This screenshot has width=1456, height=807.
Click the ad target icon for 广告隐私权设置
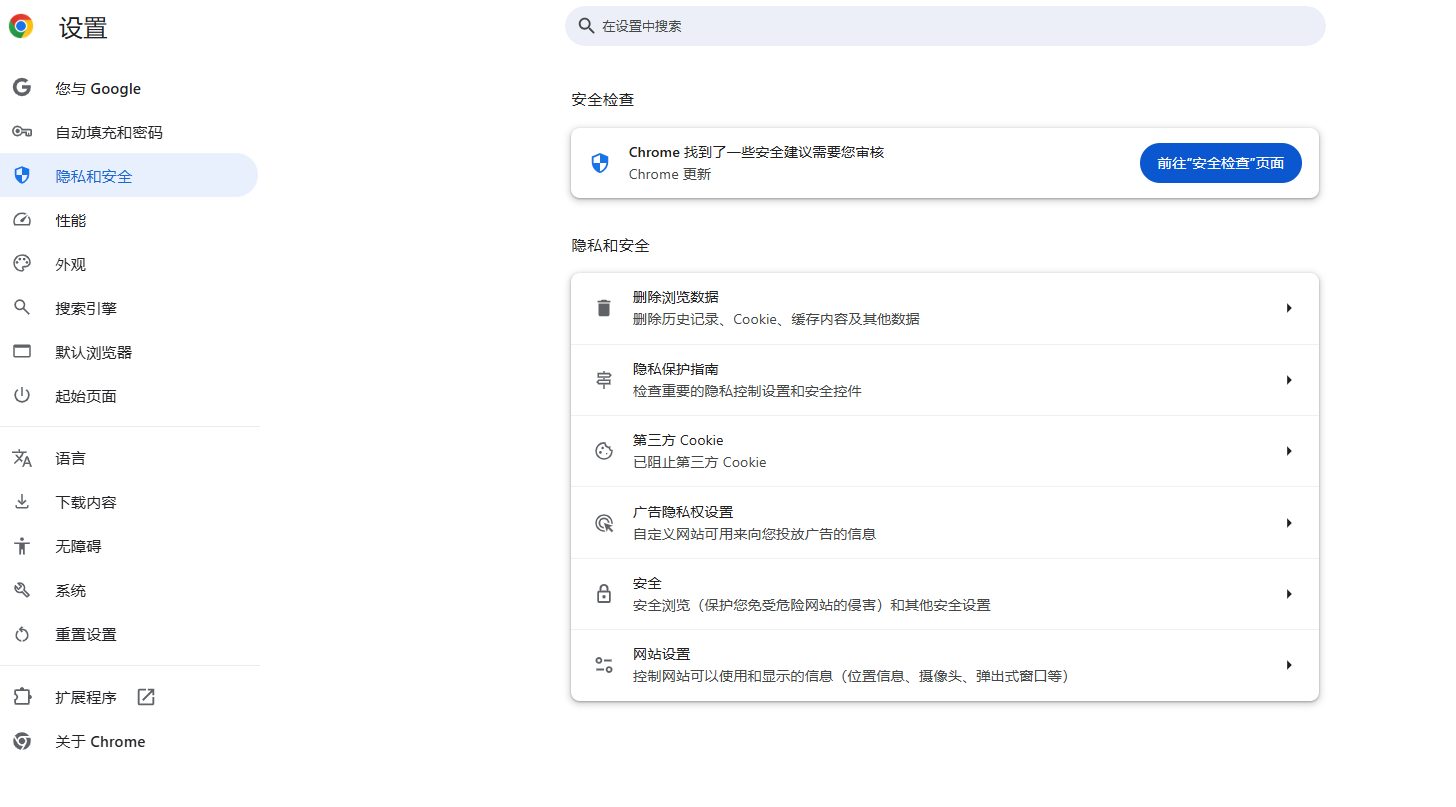(604, 523)
